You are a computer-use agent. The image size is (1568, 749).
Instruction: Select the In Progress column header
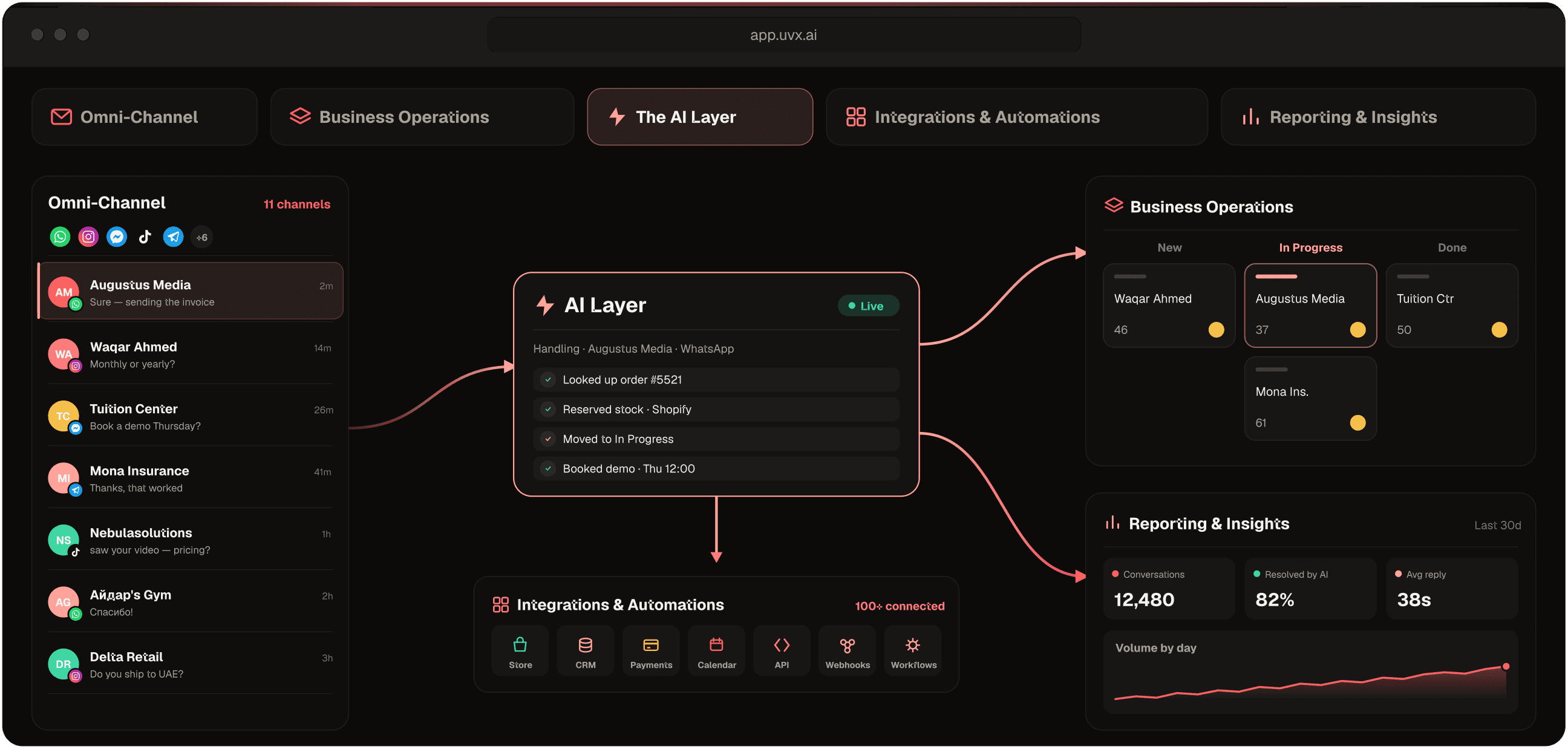1310,248
